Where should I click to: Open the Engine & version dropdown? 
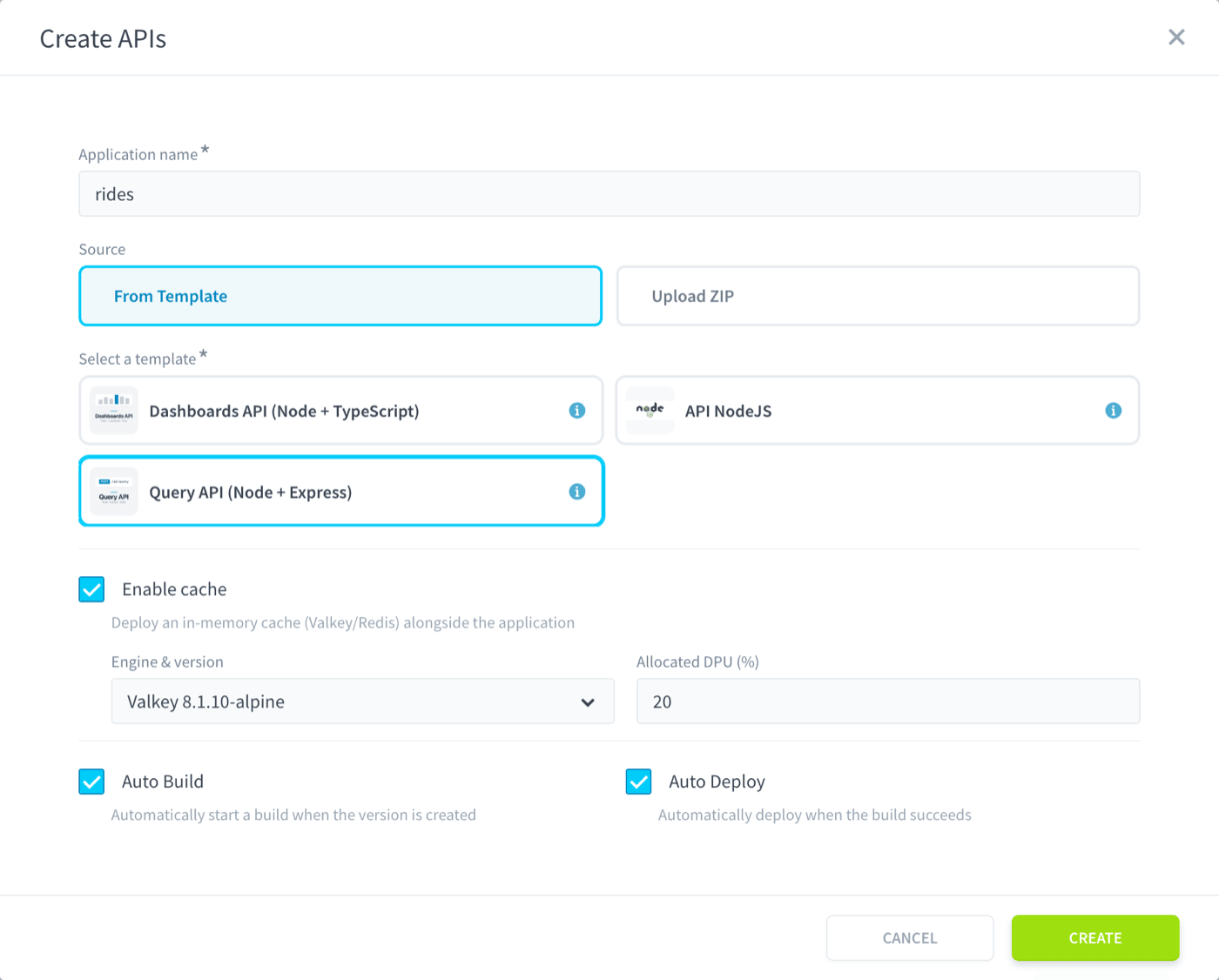coord(363,701)
